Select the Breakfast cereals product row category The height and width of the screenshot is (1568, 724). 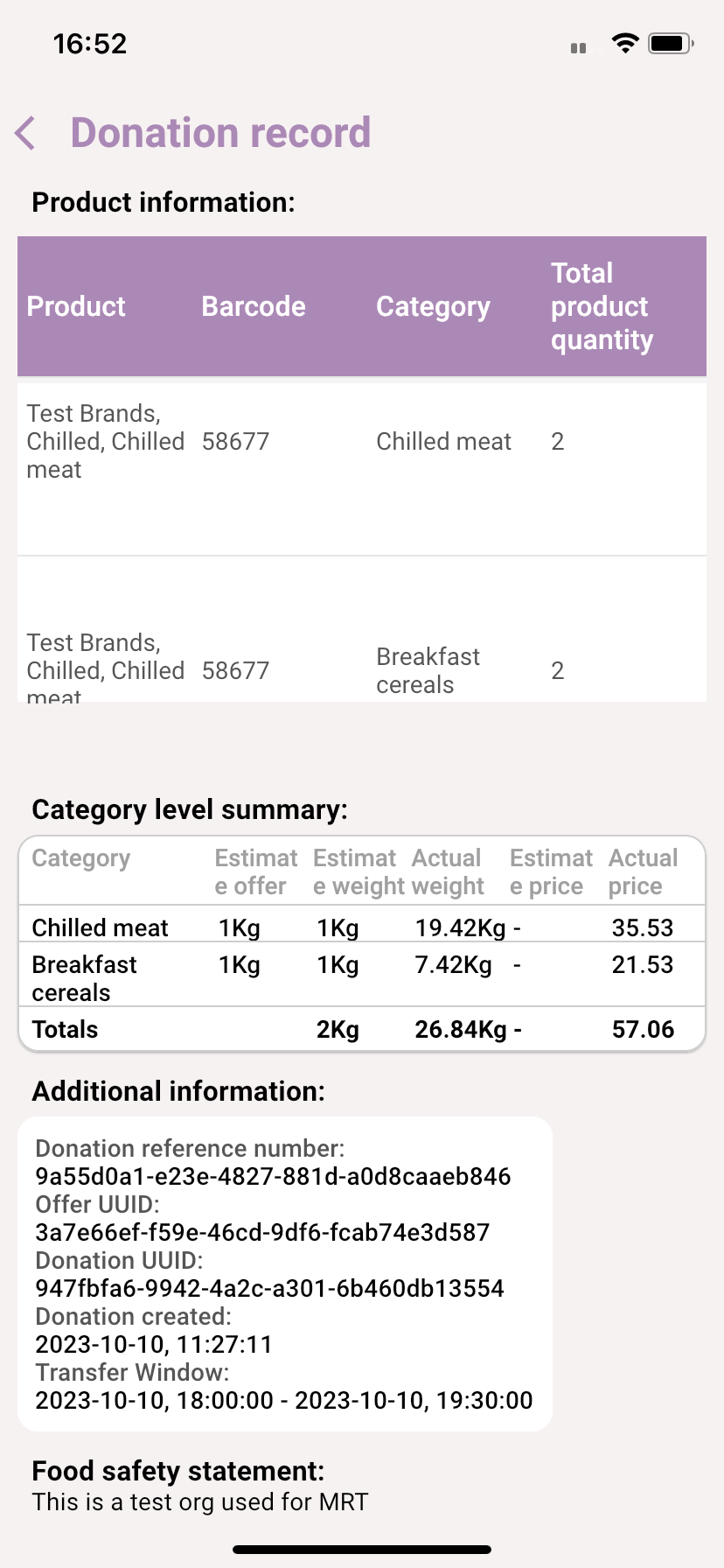point(428,670)
